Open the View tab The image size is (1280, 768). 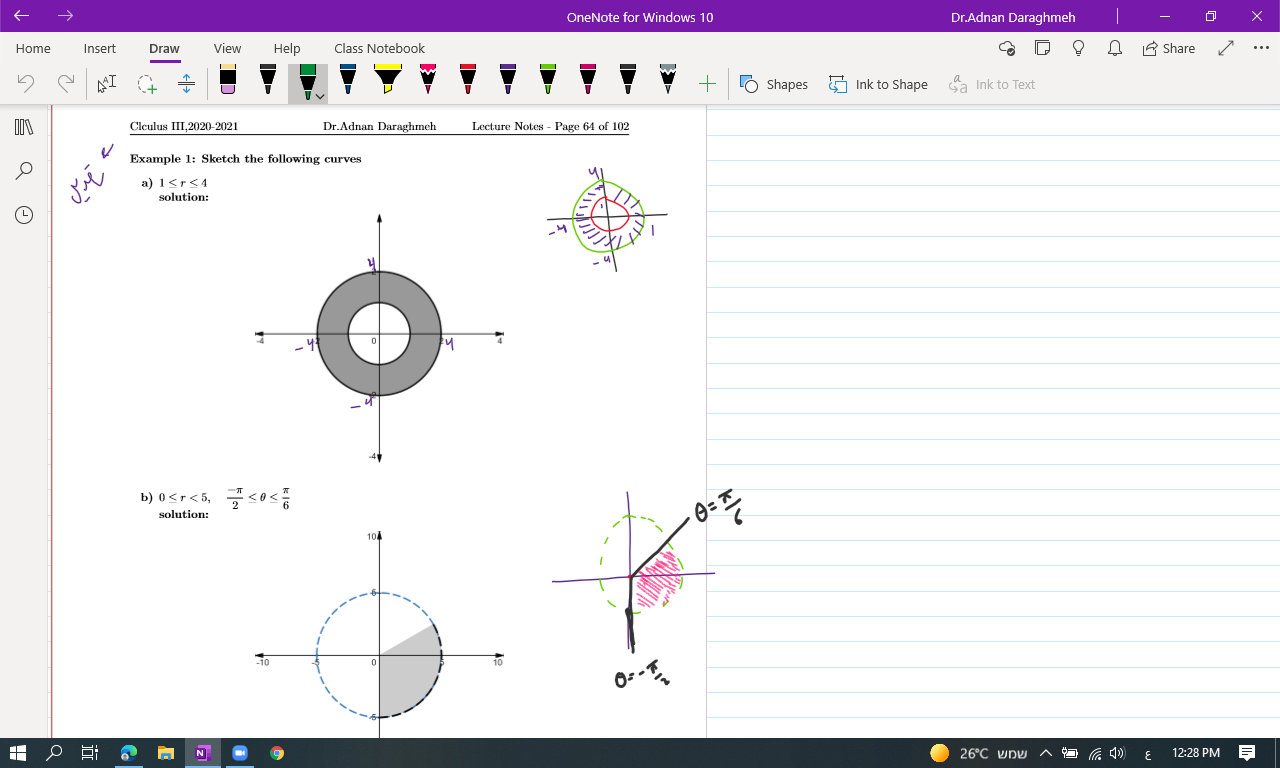click(x=227, y=48)
